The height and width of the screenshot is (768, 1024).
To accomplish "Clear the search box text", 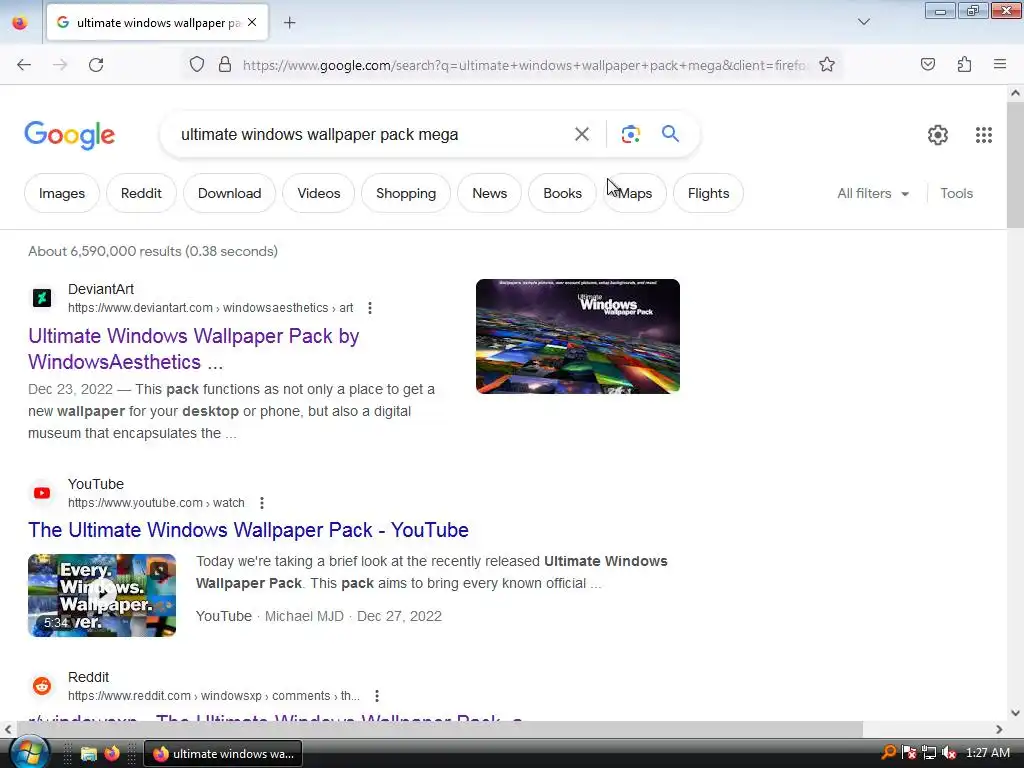I will click(x=581, y=135).
